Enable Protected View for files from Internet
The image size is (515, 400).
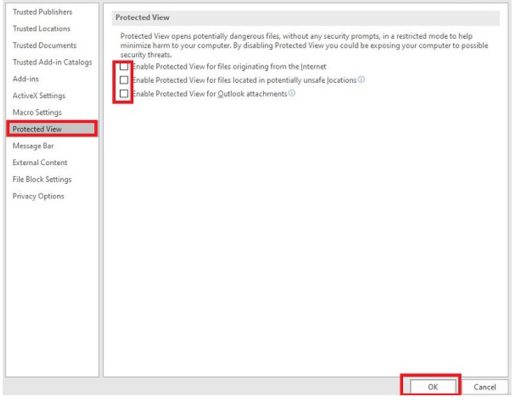pyautogui.click(x=124, y=66)
